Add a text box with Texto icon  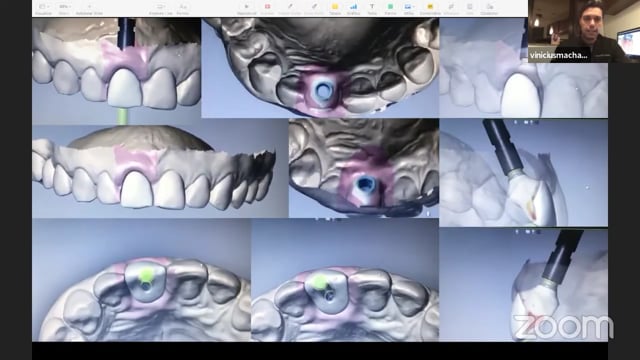(372, 7)
